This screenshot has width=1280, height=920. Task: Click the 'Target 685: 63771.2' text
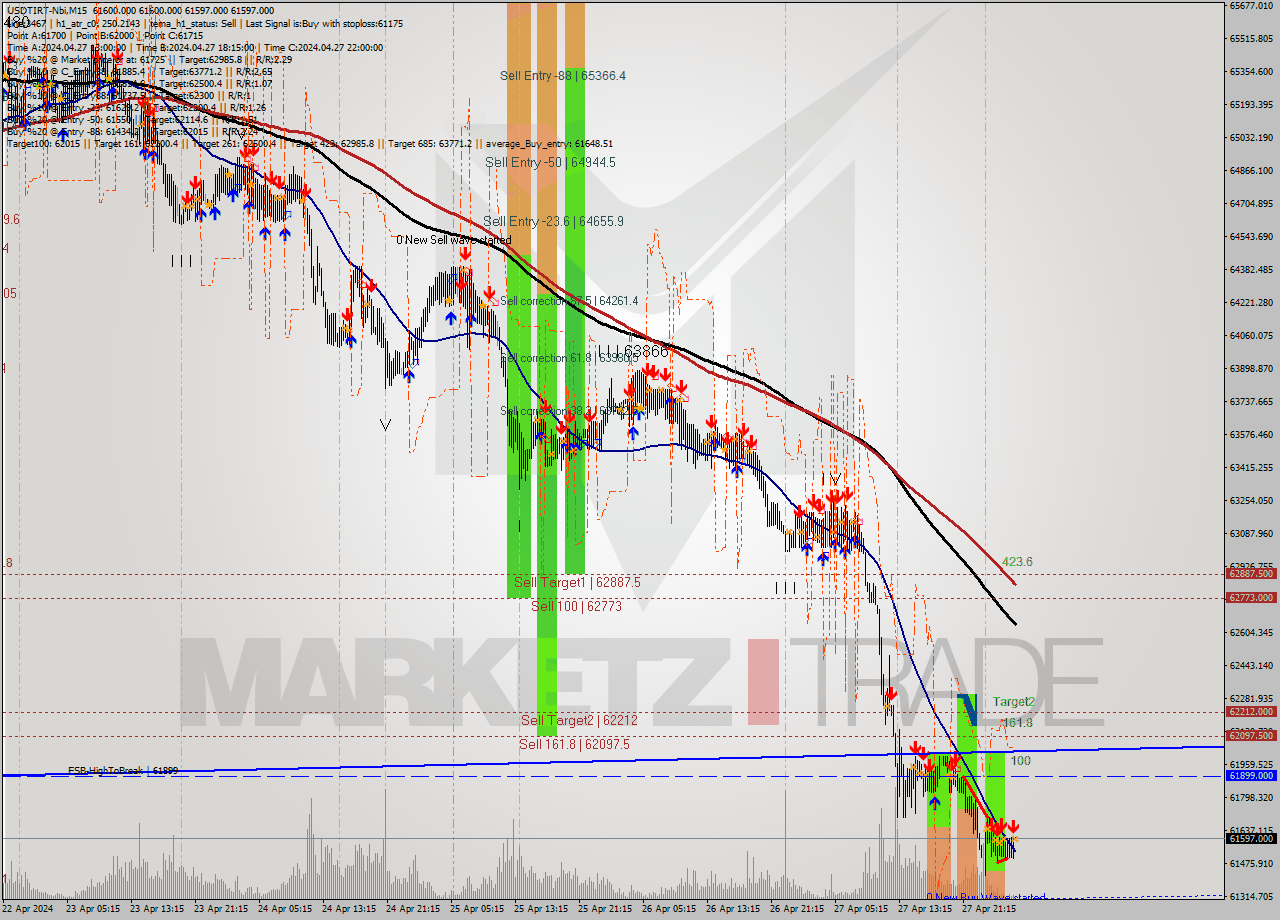point(431,143)
